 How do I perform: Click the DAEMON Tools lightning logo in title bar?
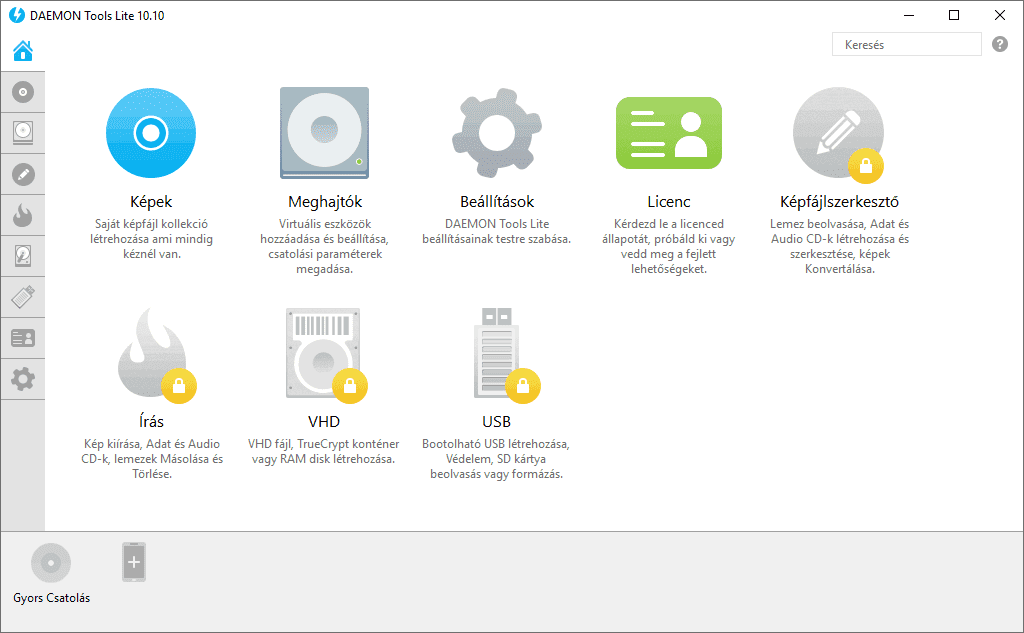[17, 15]
